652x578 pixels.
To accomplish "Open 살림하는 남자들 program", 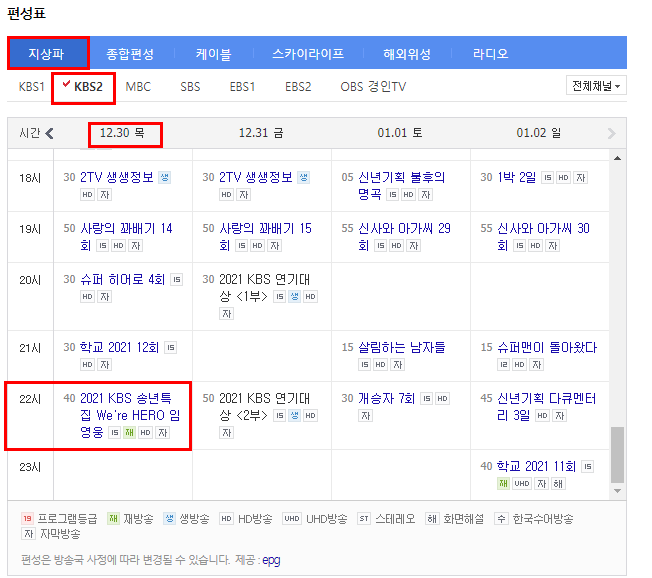I will pos(402,347).
